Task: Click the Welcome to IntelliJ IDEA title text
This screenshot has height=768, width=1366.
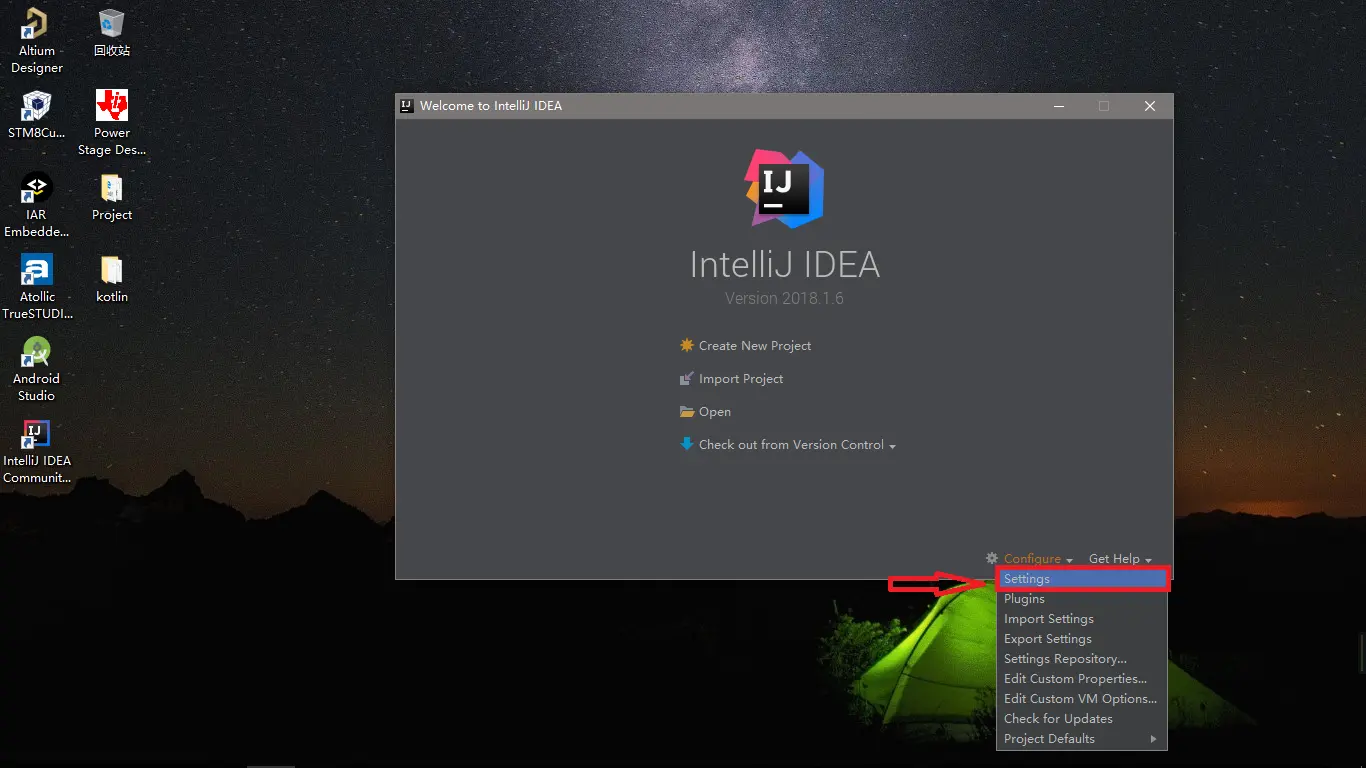Action: click(491, 106)
